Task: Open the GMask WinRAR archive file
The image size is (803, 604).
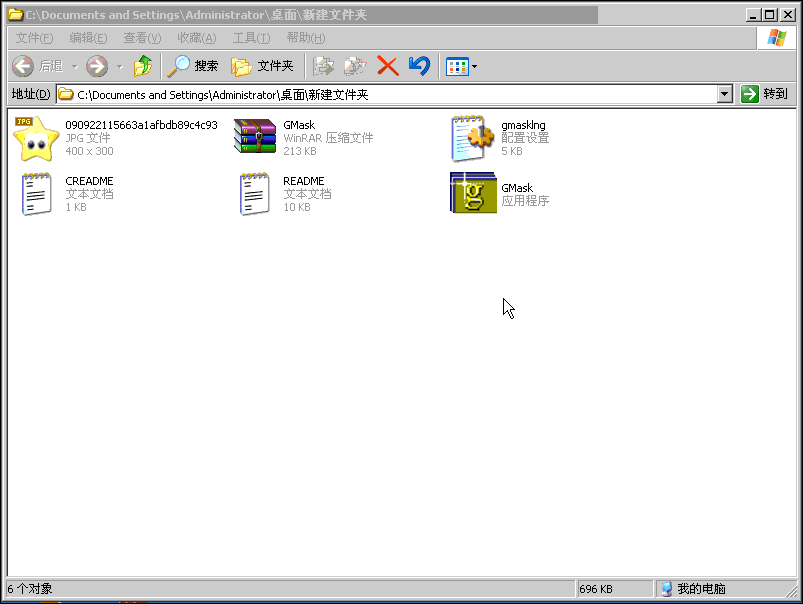Action: 254,137
